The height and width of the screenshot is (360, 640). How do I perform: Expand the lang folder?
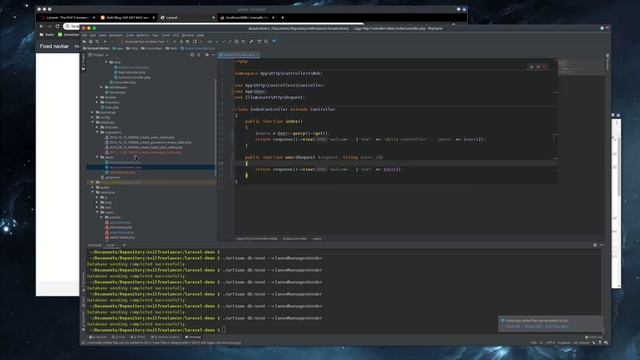(97, 202)
